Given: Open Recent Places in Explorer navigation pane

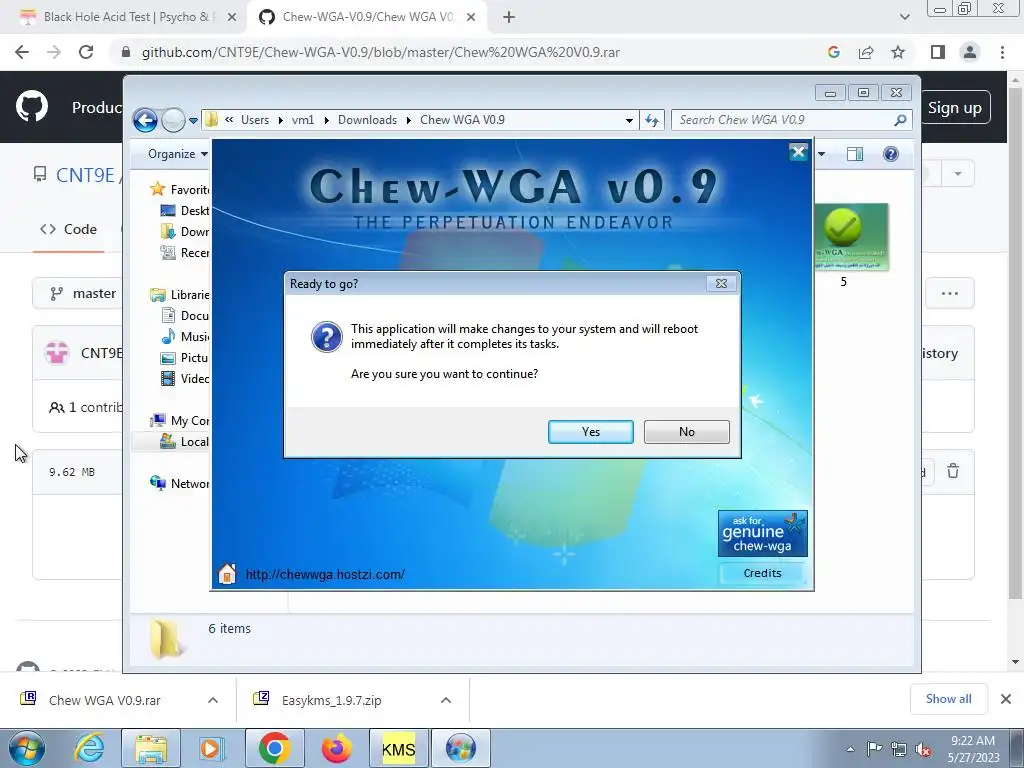Looking at the screenshot, I should coord(185,253).
